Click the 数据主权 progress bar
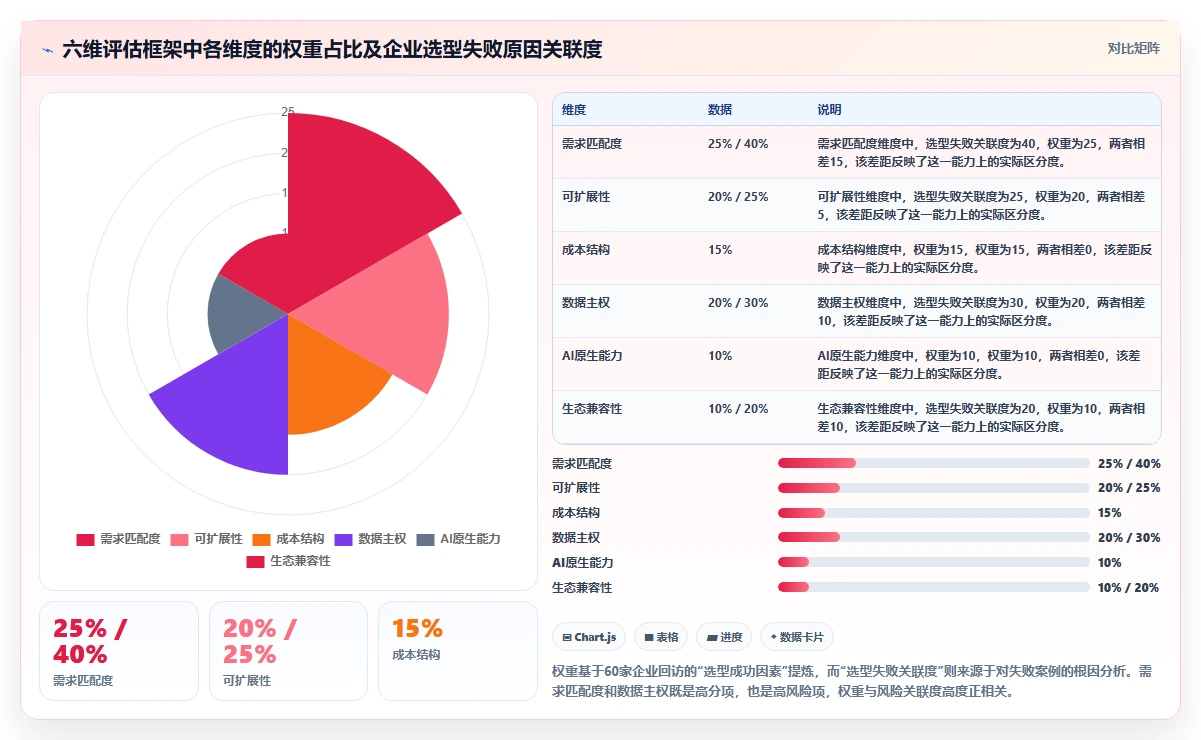Viewport: 1201px width, 740px height. tap(934, 538)
